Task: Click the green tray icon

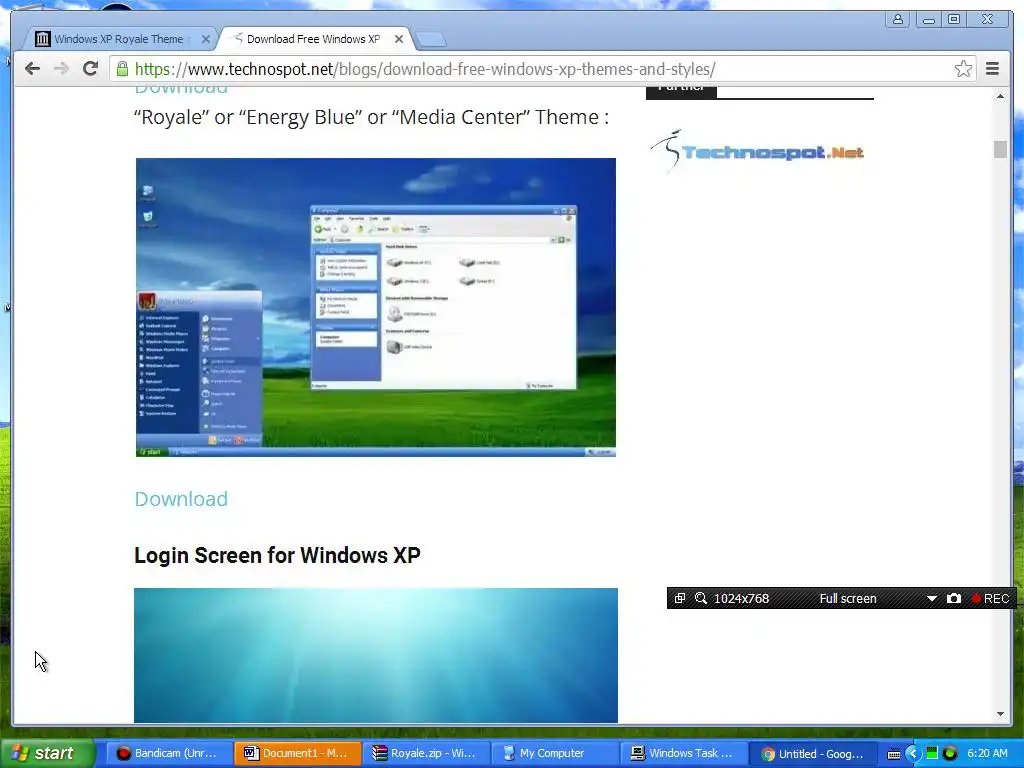Action: [x=932, y=754]
